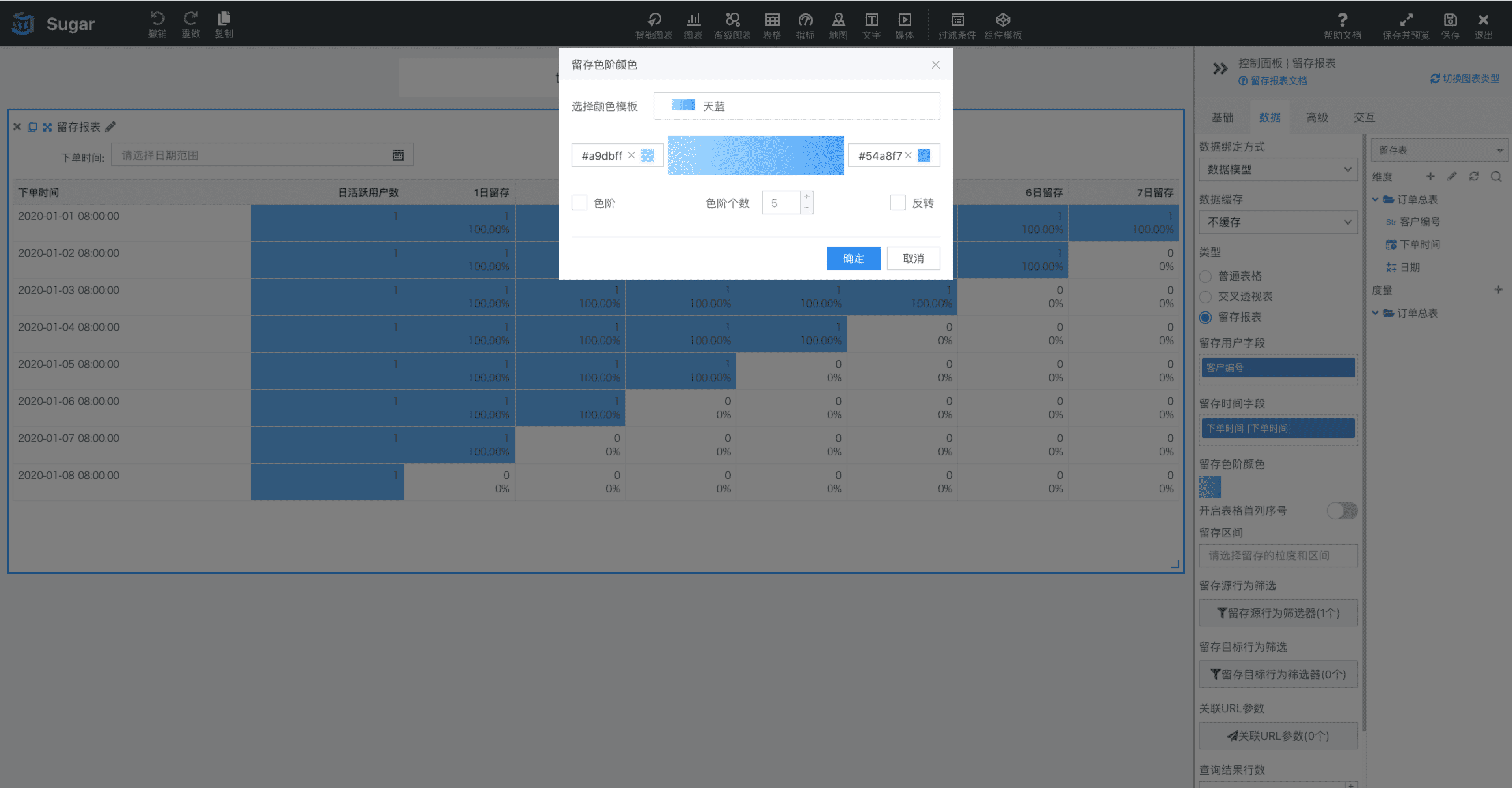Click 切换图表类型 link
1512x788 pixels.
point(1464,79)
